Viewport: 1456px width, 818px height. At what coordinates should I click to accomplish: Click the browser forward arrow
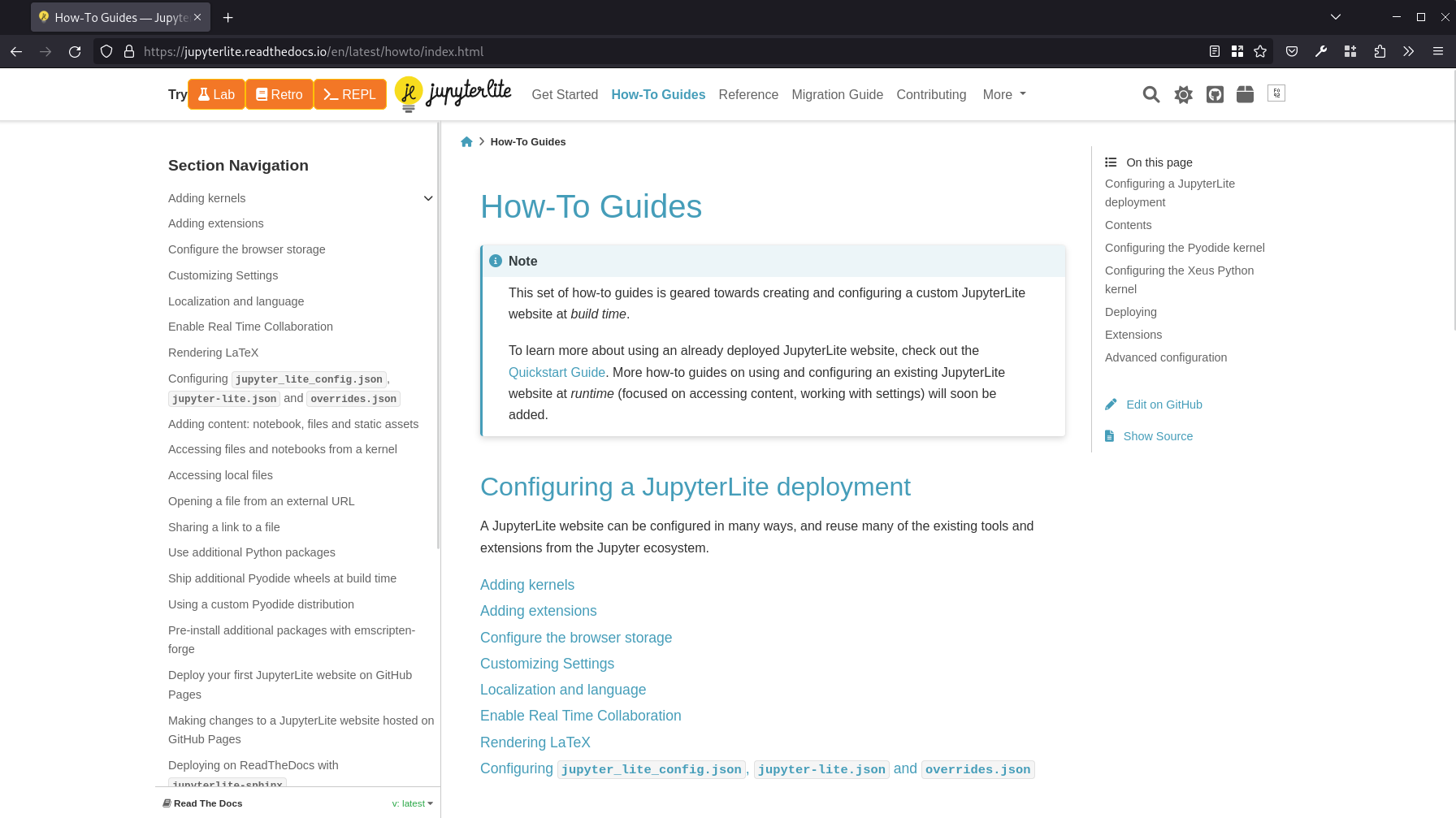pyautogui.click(x=45, y=51)
